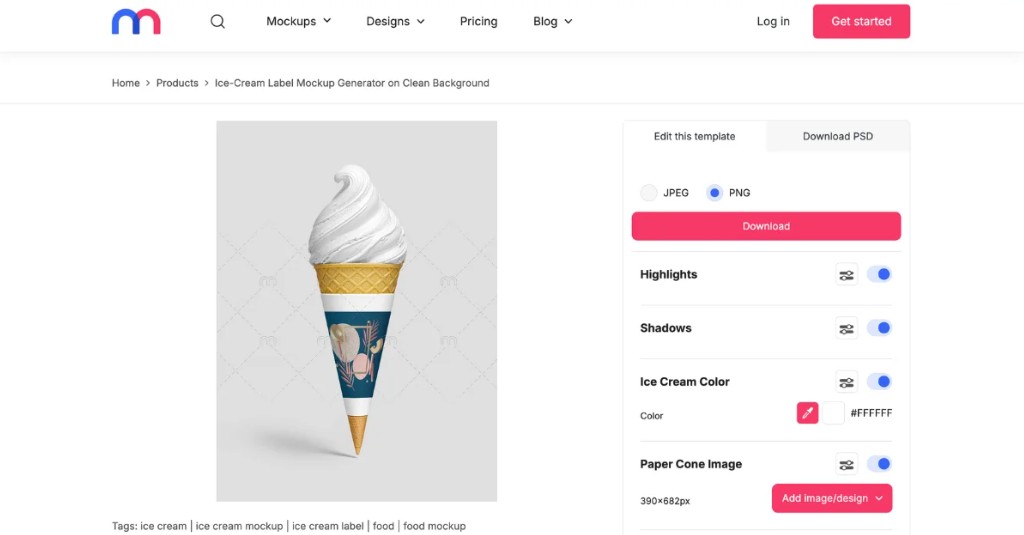
Task: Click the ice cream cone mockup preview
Action: [357, 311]
